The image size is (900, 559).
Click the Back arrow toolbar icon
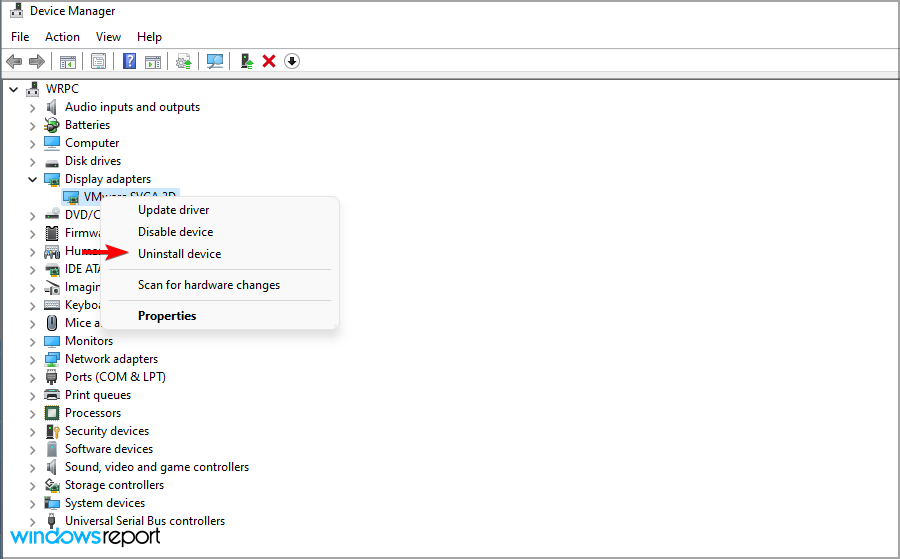pyautogui.click(x=14, y=61)
